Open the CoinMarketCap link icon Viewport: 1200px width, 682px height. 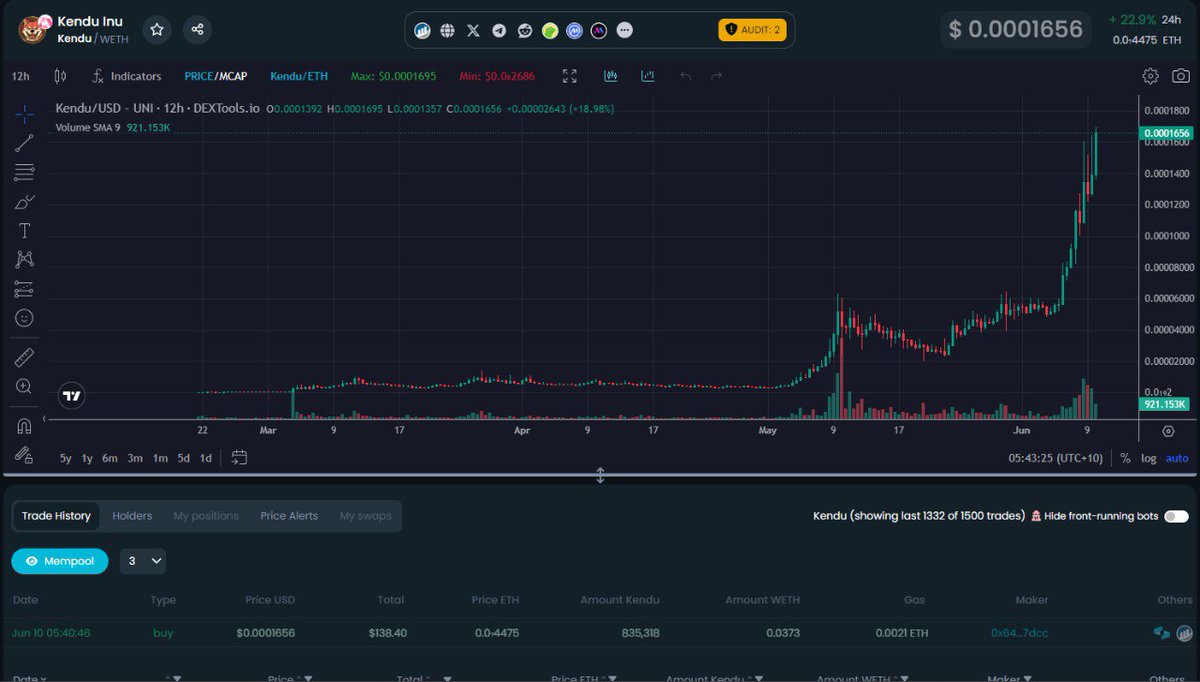tap(574, 30)
